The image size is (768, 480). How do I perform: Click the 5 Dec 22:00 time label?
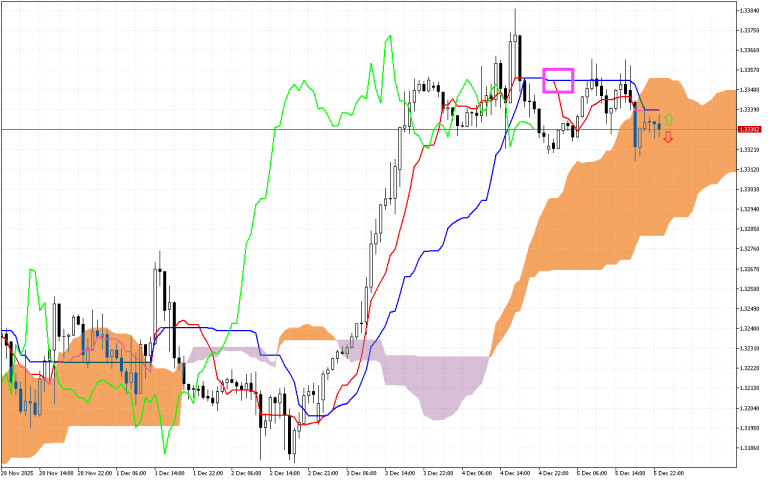click(669, 473)
